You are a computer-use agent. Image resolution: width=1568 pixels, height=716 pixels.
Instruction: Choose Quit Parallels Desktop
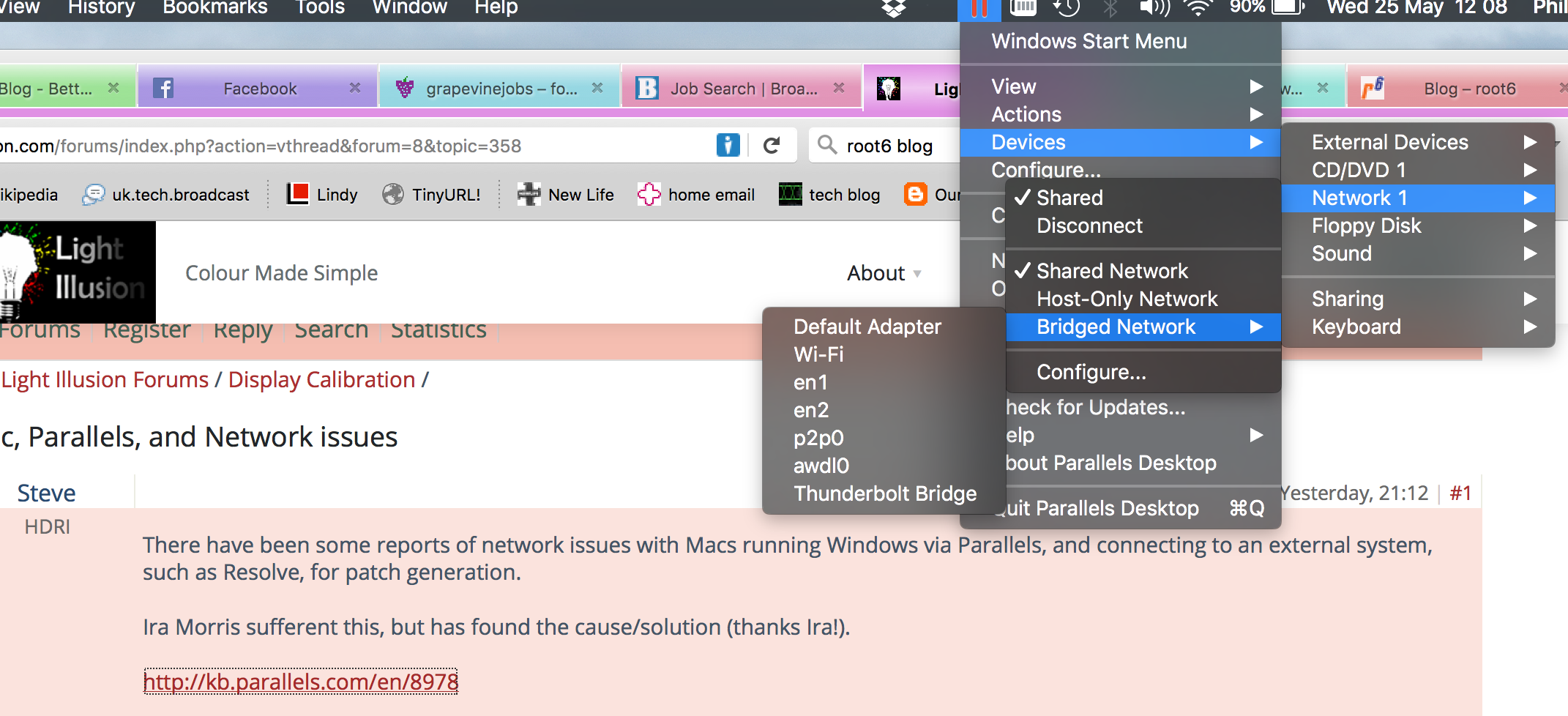pos(1128,508)
